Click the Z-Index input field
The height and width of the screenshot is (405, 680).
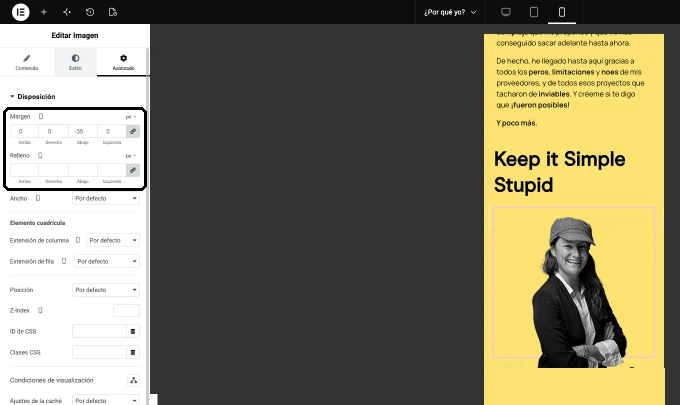[x=126, y=310]
